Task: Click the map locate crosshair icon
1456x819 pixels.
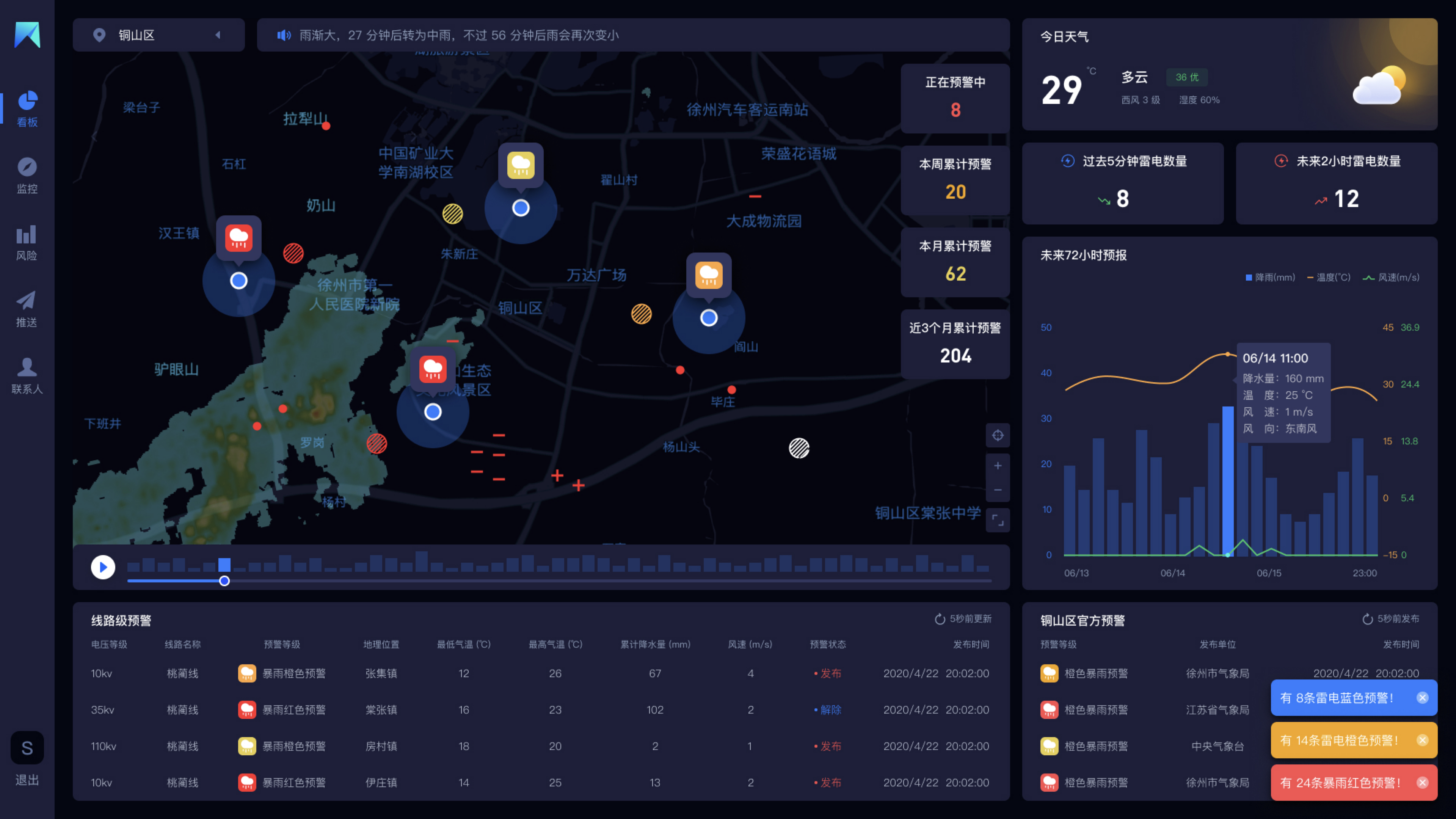Action: [998, 435]
